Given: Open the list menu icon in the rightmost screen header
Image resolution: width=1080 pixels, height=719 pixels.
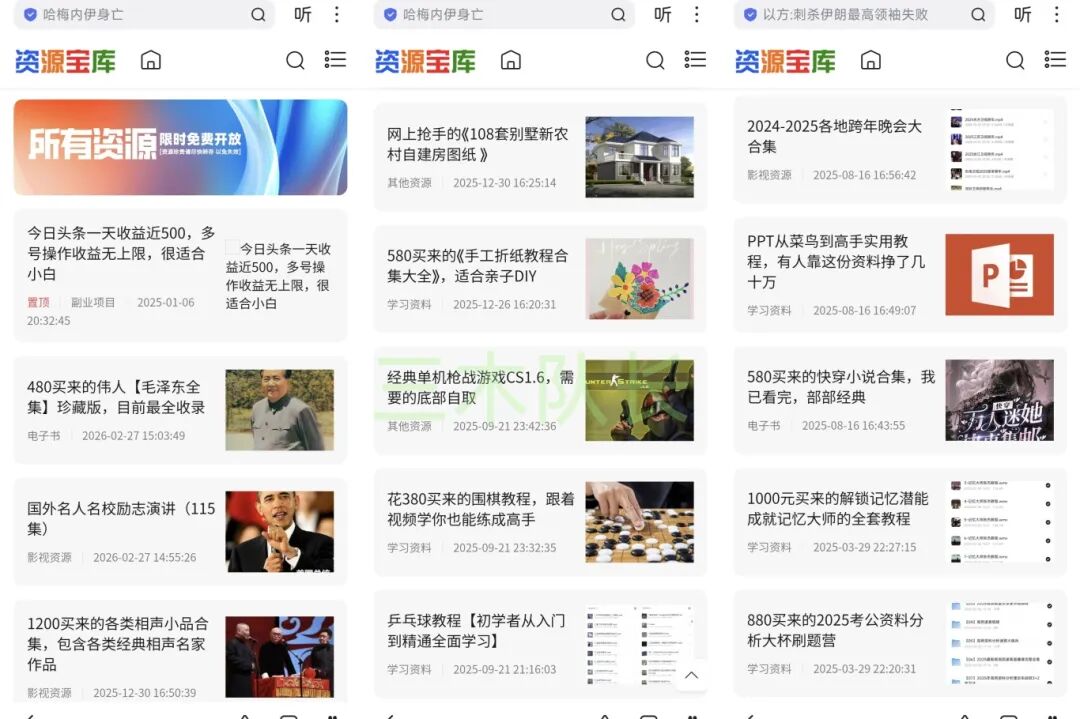Looking at the screenshot, I should pos(1055,61).
